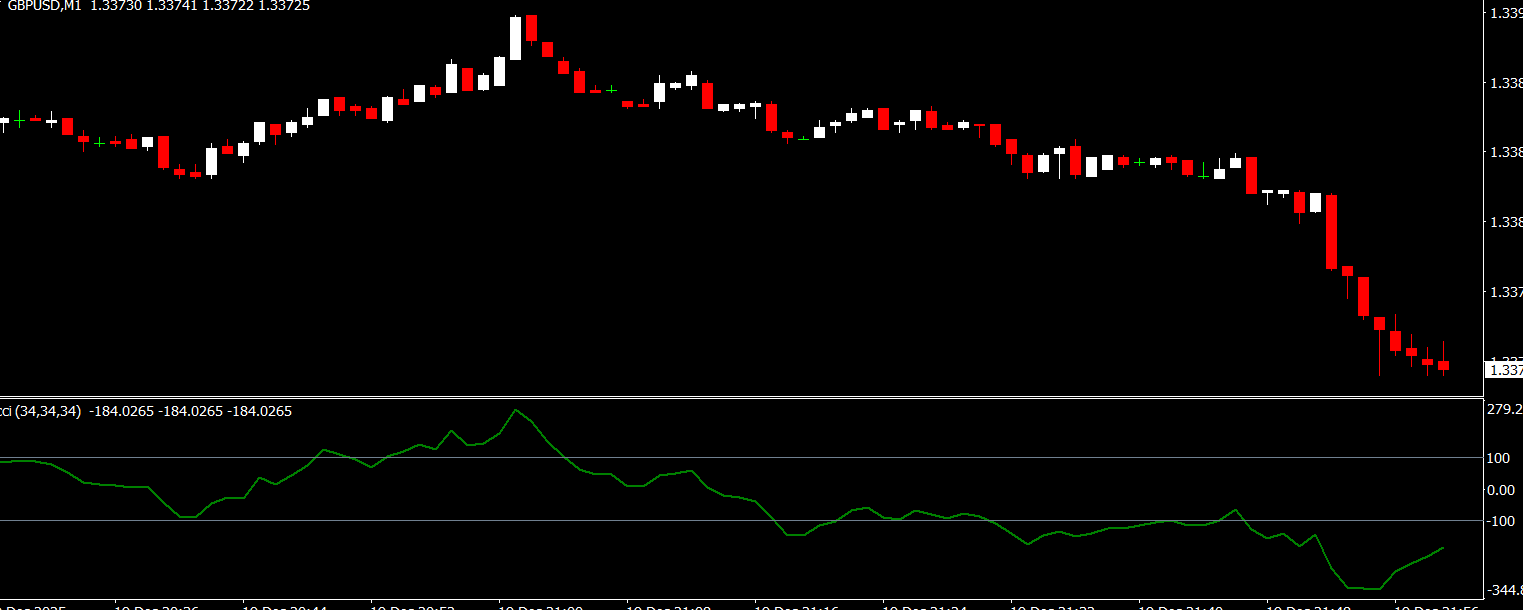1523x610 pixels.
Task: Click the 21:00 time label on time axis
Action: click(x=540, y=606)
